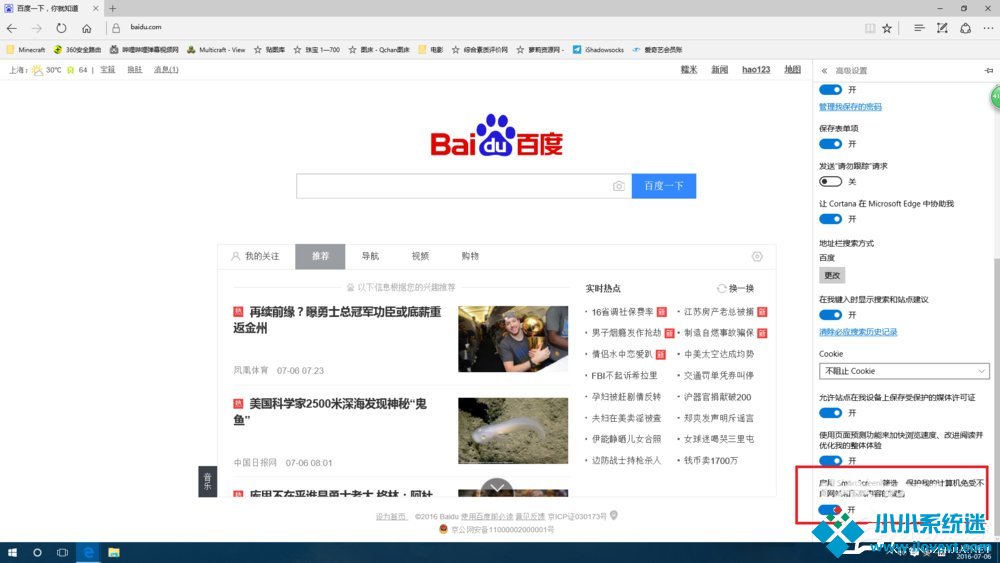Open the 音乐 side widget

[207, 481]
